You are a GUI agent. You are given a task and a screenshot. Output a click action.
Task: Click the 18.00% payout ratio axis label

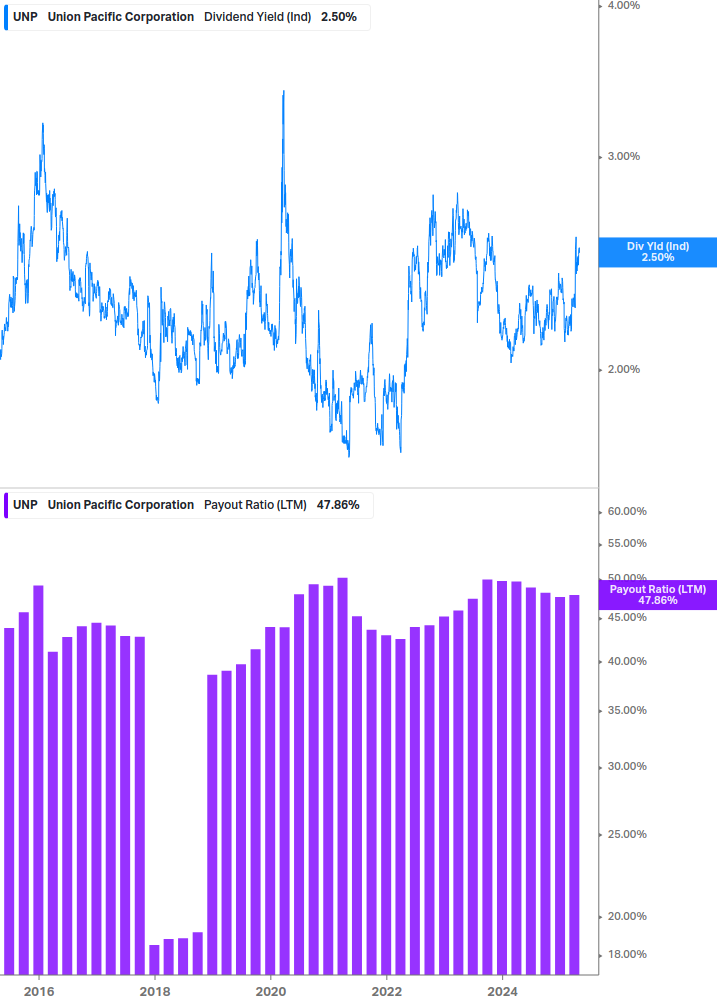[627, 954]
